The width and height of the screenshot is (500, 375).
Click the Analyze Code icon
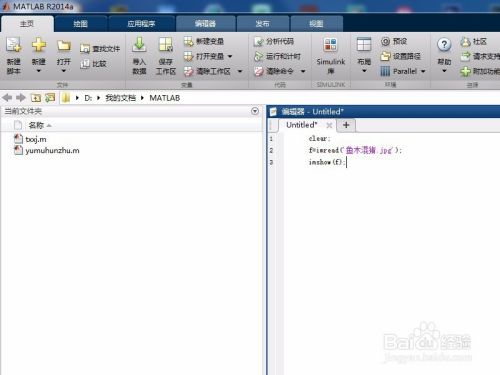point(258,42)
